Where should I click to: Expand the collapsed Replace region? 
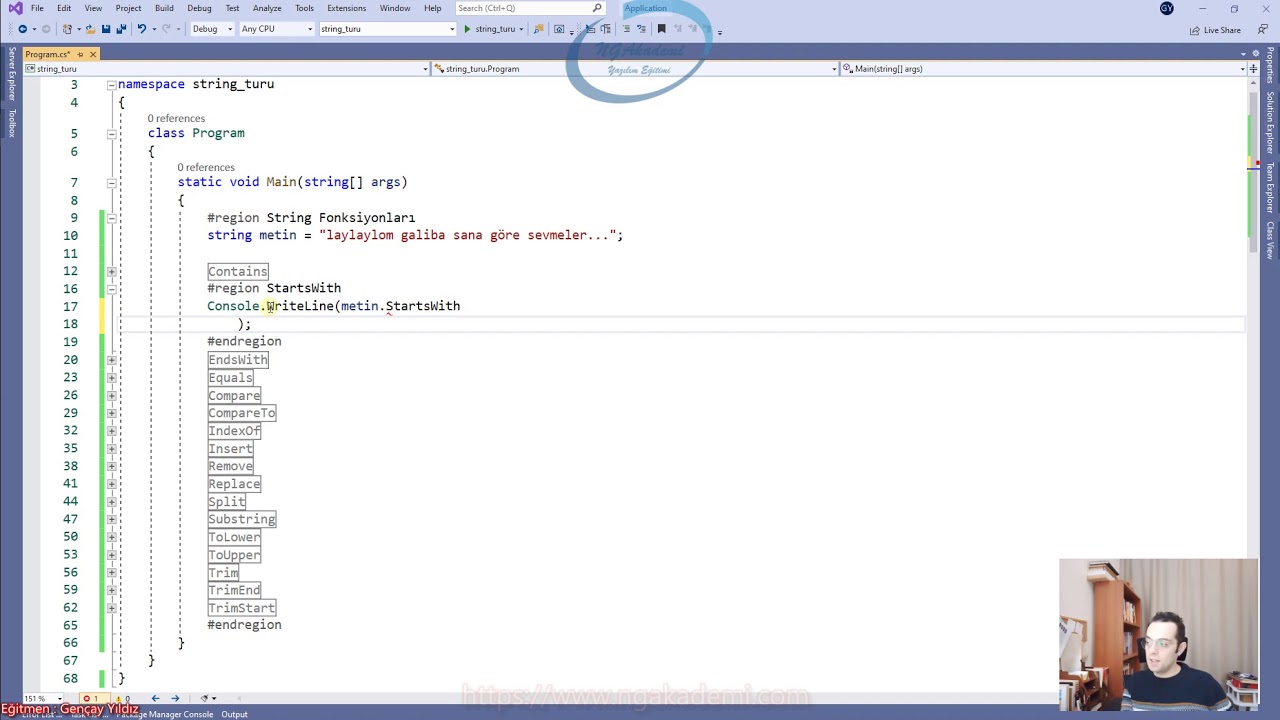(x=111, y=484)
